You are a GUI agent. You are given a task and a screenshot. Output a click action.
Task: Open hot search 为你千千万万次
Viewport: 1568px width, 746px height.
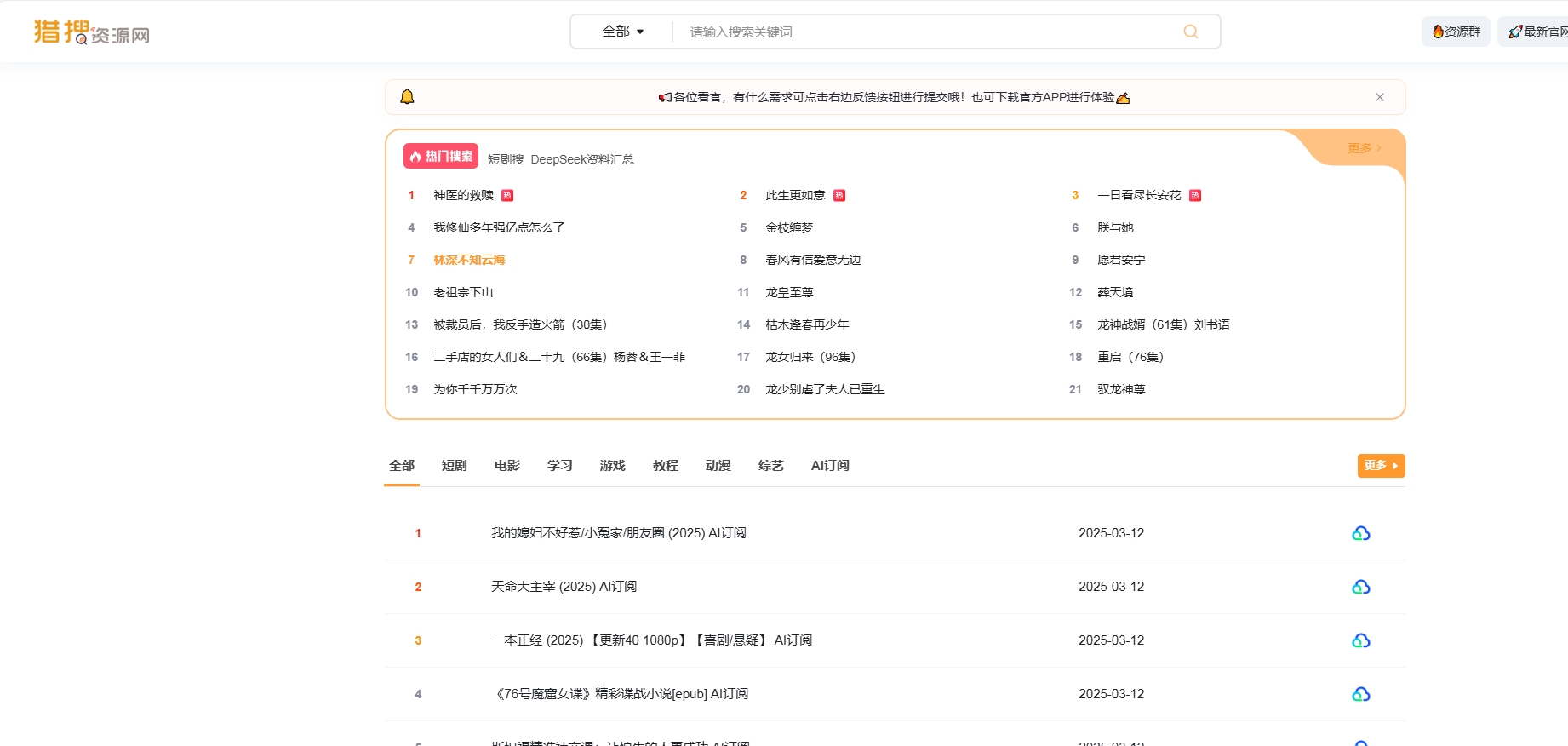coord(475,389)
